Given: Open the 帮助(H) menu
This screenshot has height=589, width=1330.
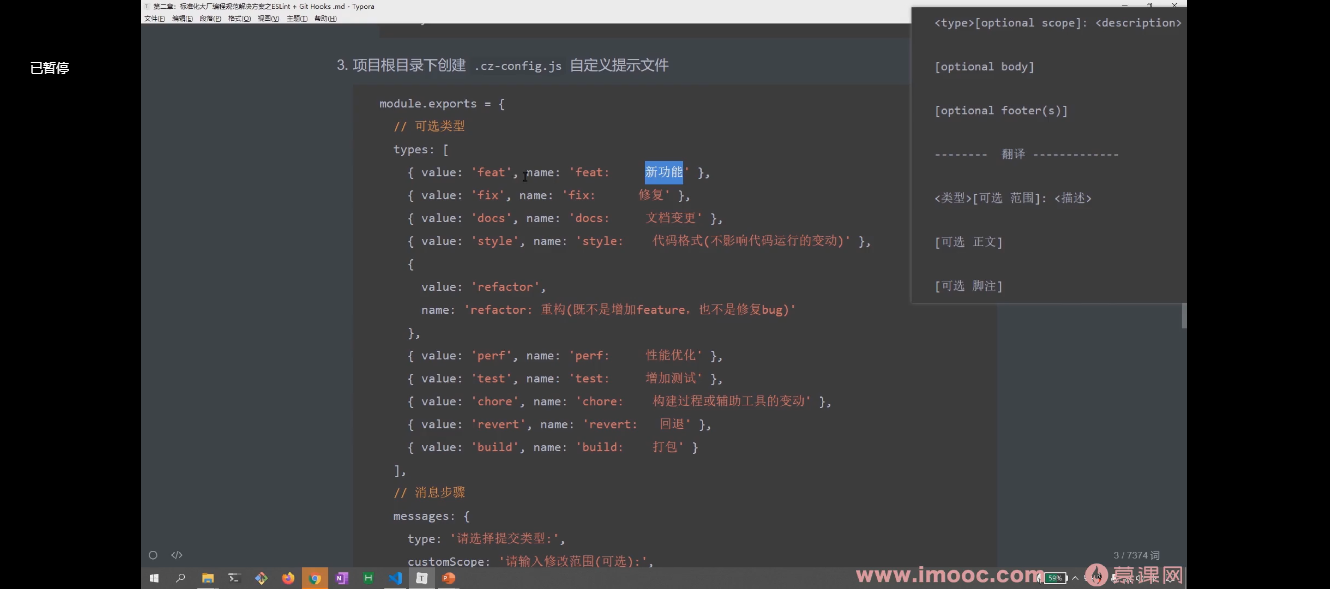Looking at the screenshot, I should click(x=326, y=18).
